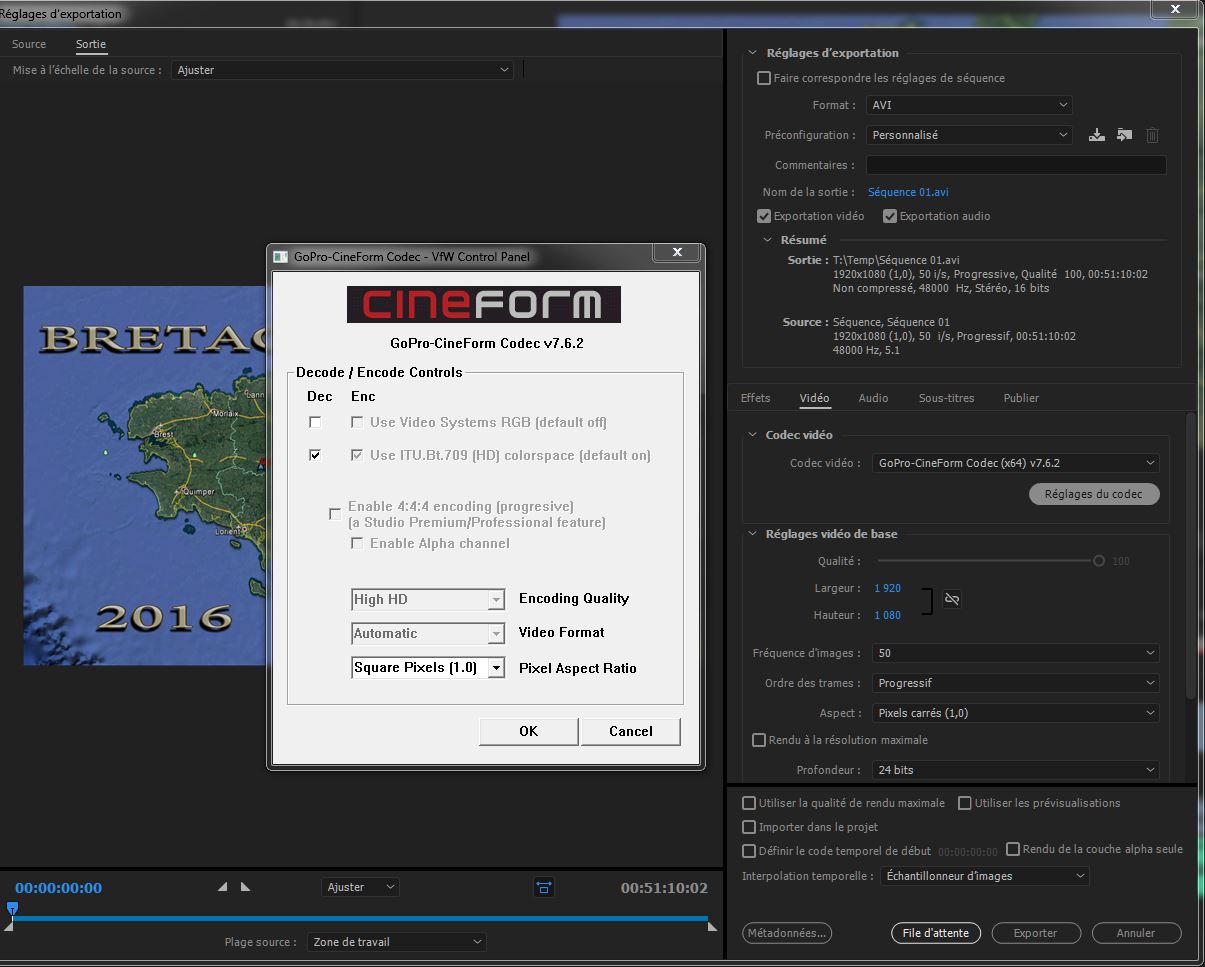Open Fréquence d'images dropdown
Image resolution: width=1205 pixels, height=967 pixels.
[1015, 653]
